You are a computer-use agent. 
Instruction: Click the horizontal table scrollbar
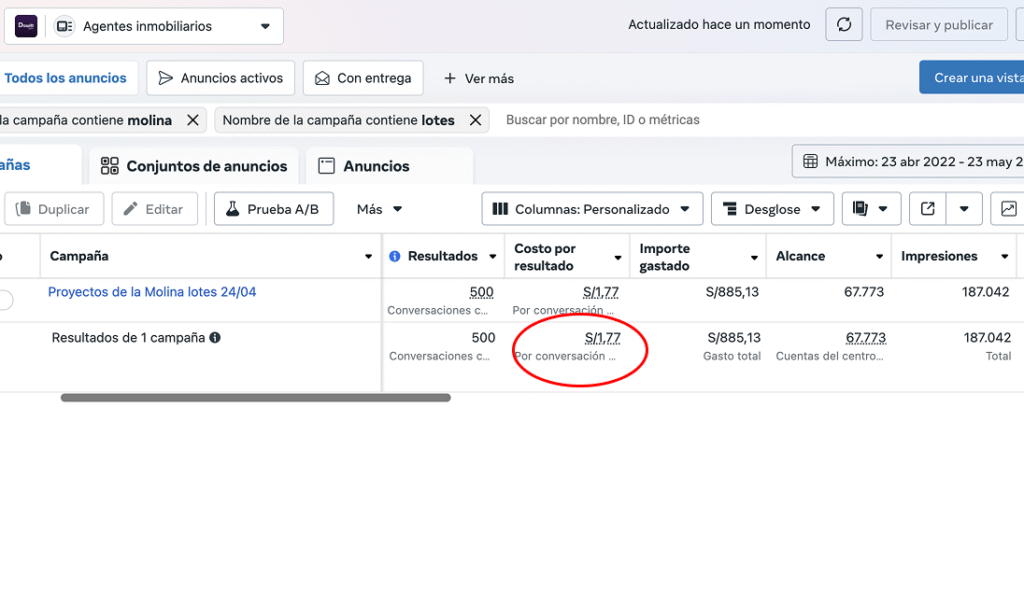coord(255,397)
